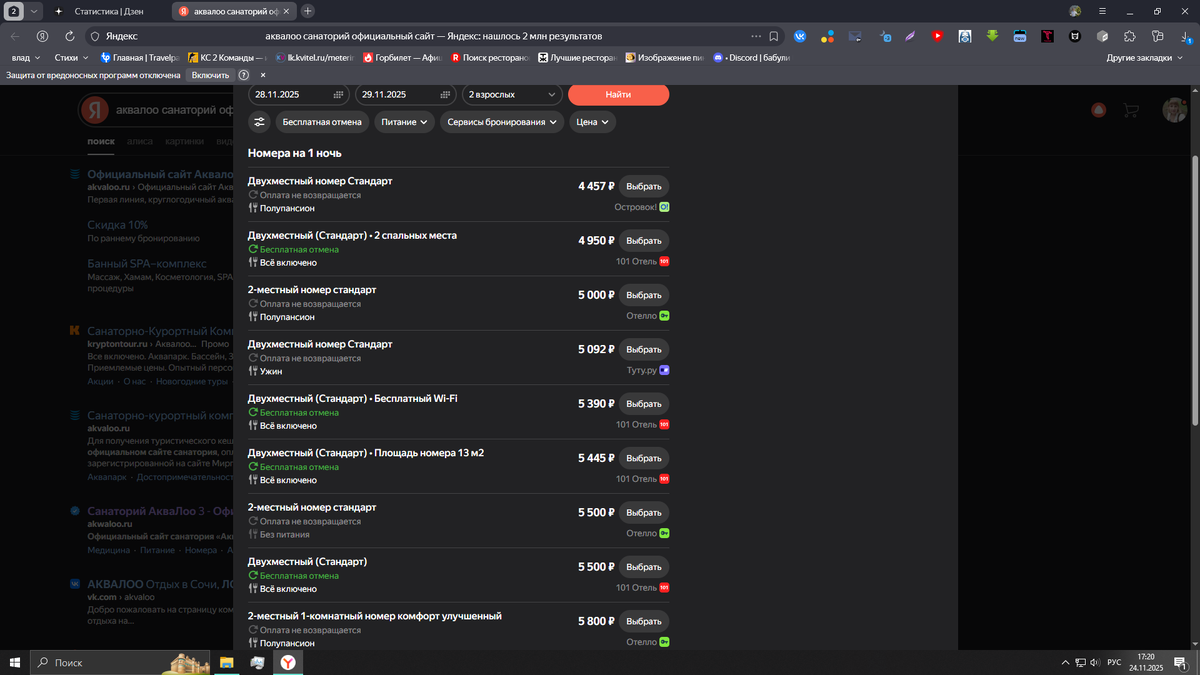This screenshot has width=1200, height=675.
Task: Click Выбрать for the 5 390 ₽ room
Action: (643, 404)
